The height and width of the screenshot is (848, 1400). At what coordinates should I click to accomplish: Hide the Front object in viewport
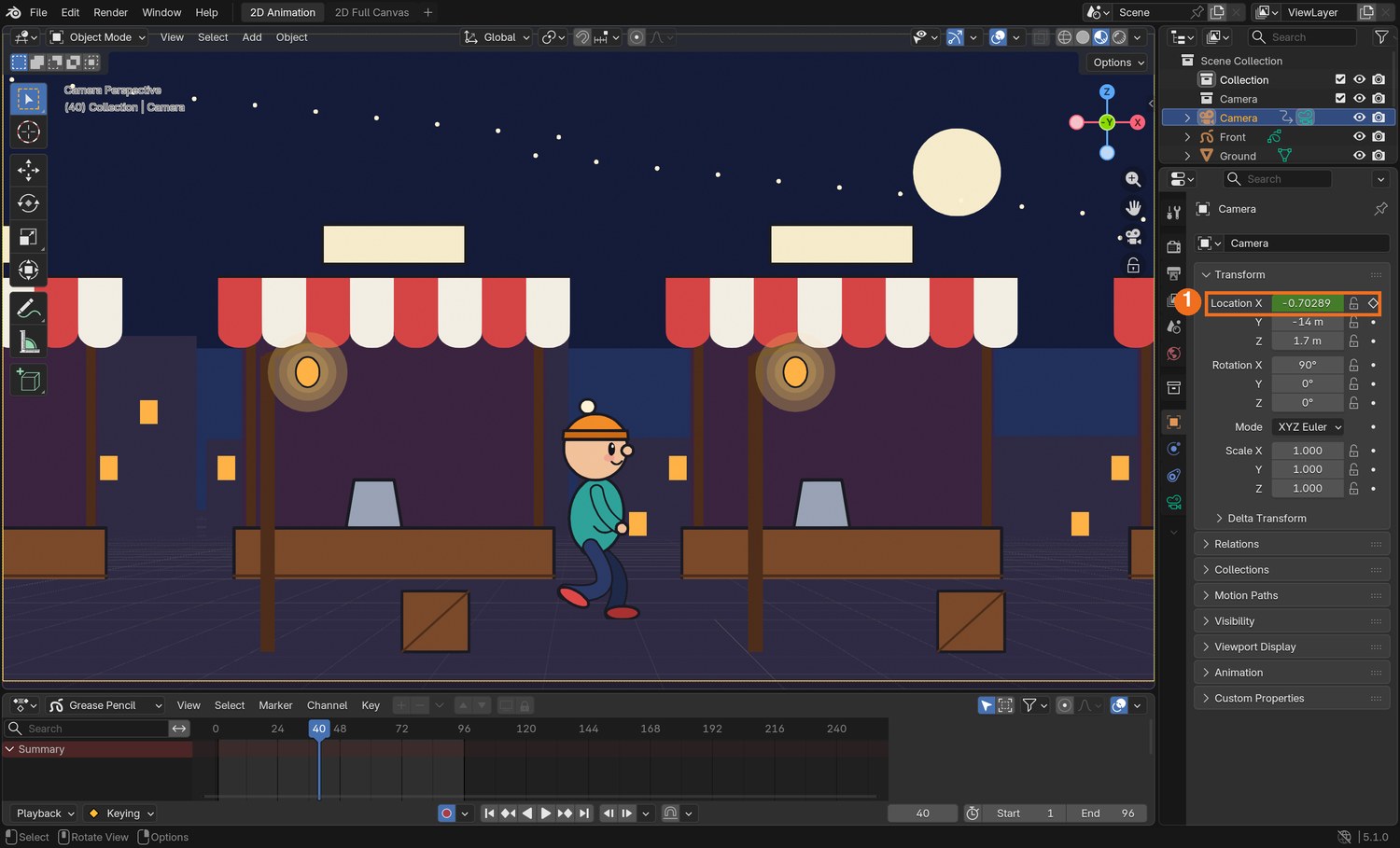pos(1359,137)
